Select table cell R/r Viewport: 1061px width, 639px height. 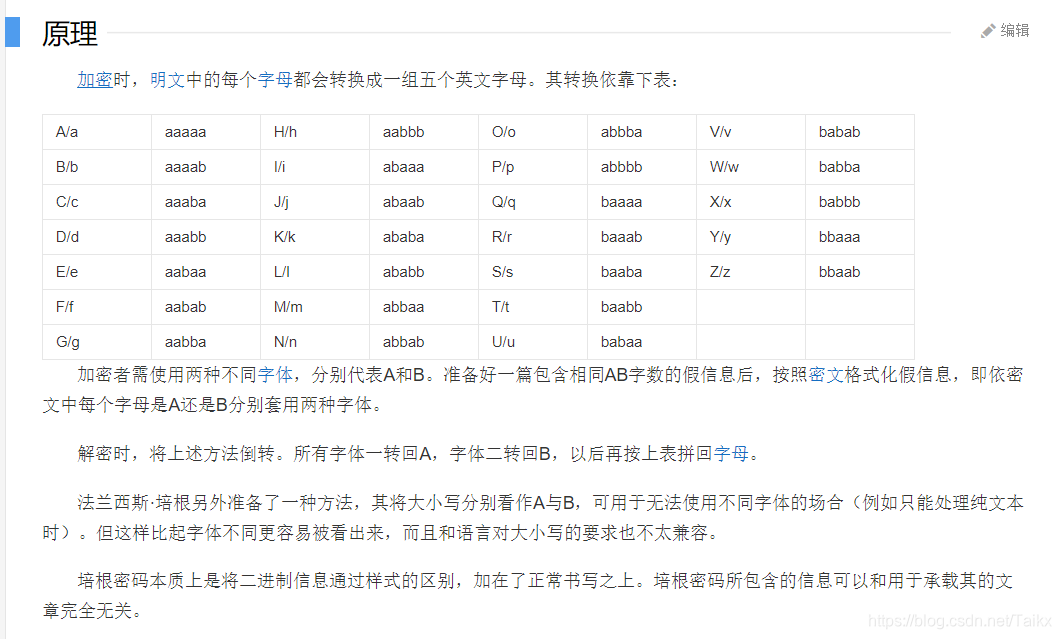[x=533, y=237]
